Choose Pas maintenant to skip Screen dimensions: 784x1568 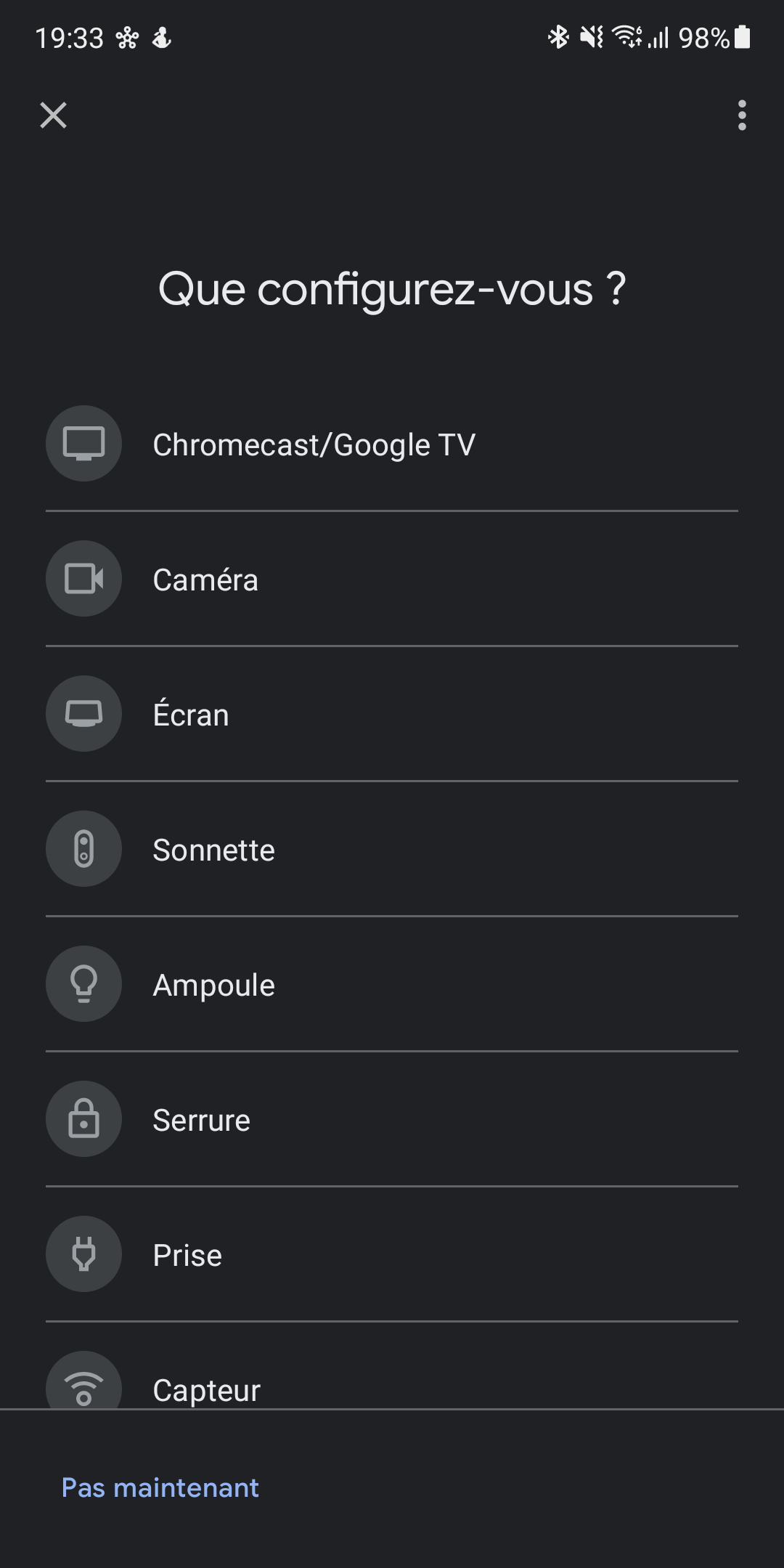[160, 1487]
